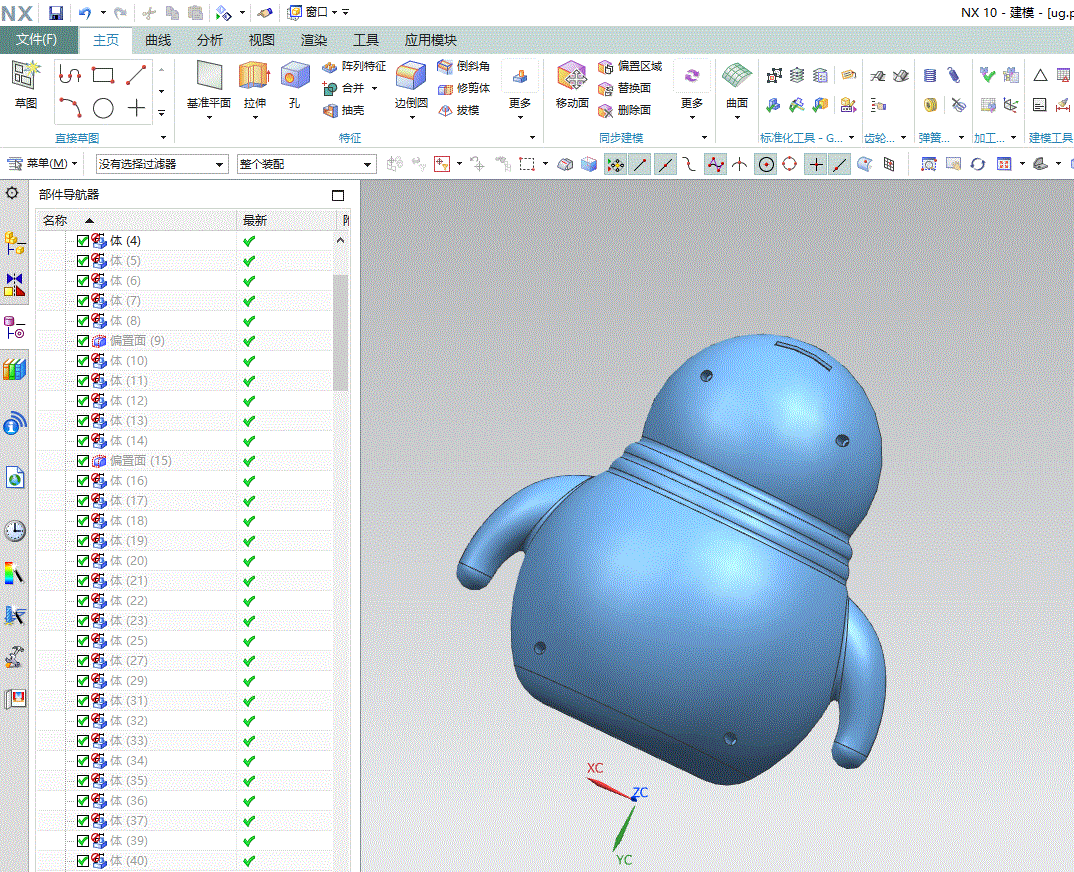Click the Draft (拔模) tool
1074x872 pixels.
458,110
